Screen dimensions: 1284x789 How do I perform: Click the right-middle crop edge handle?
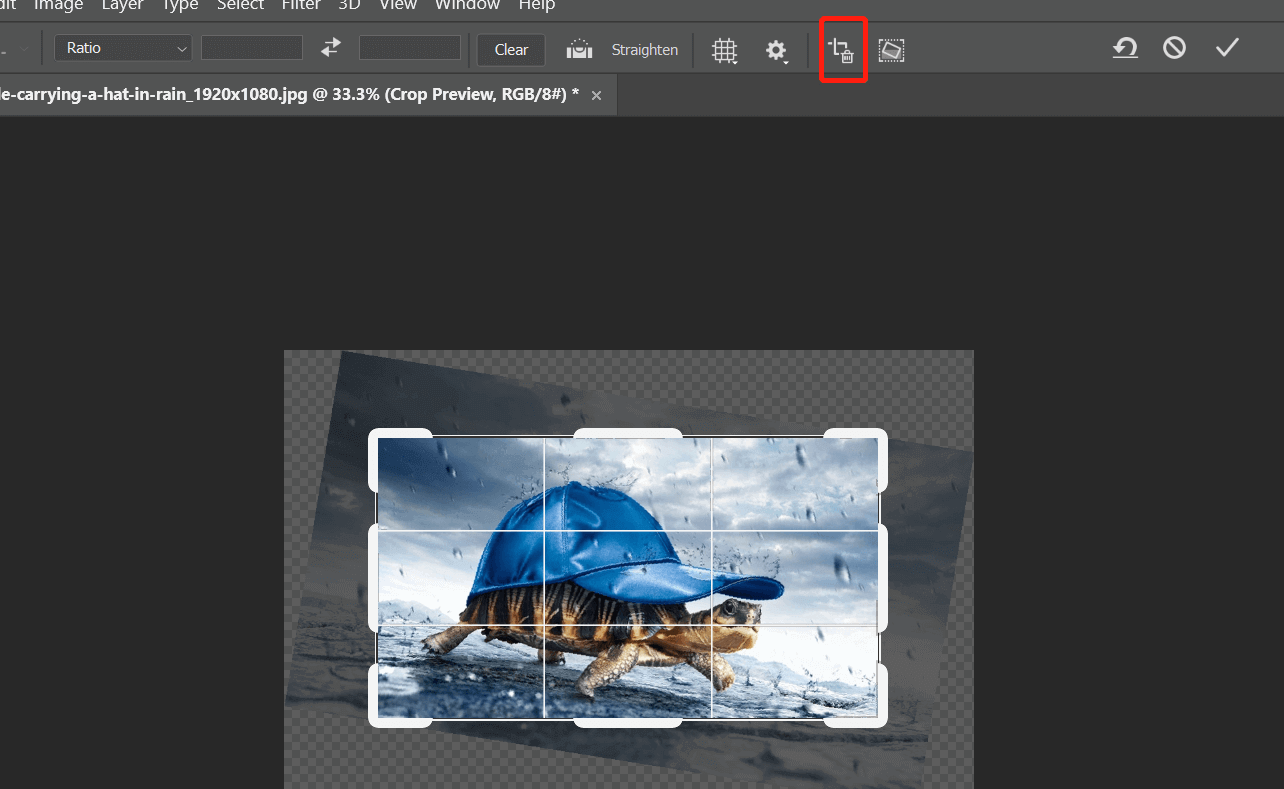[883, 578]
